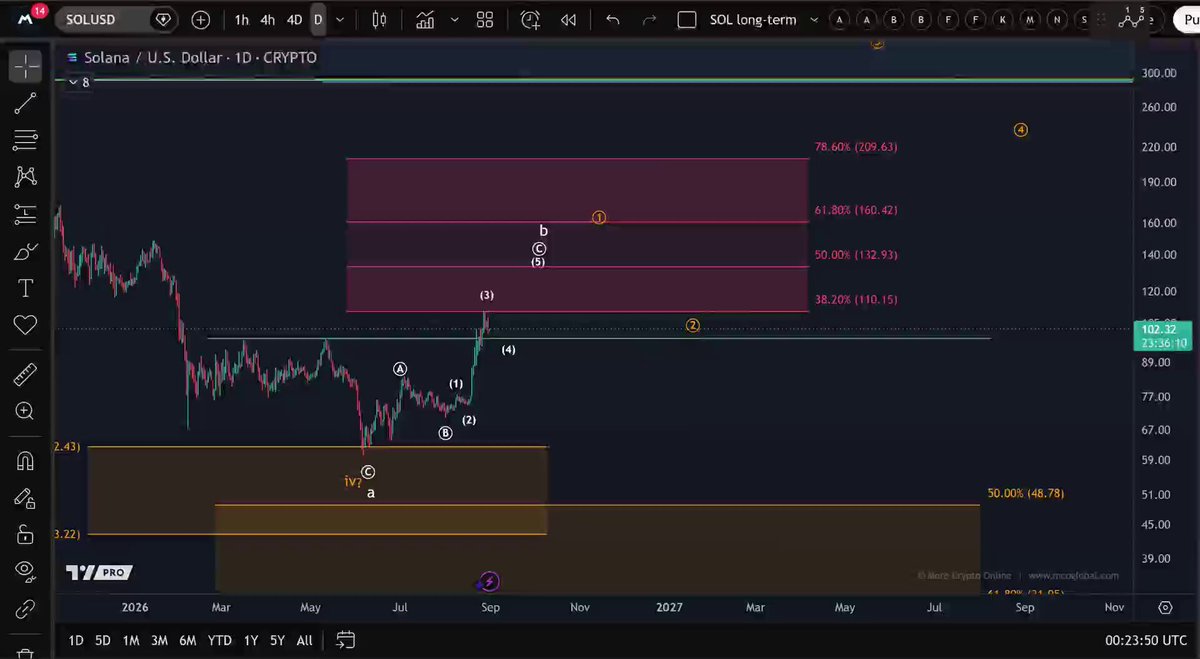
Task: Redo the last undone action
Action: 649,20
